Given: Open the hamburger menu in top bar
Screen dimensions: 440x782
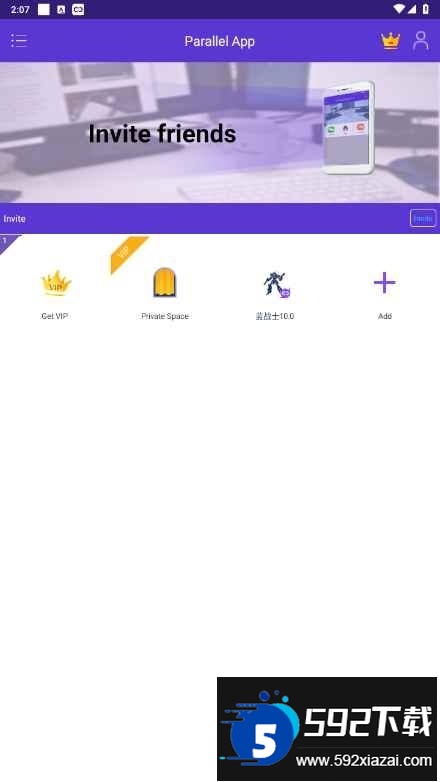Looking at the screenshot, I should pyautogui.click(x=19, y=41).
